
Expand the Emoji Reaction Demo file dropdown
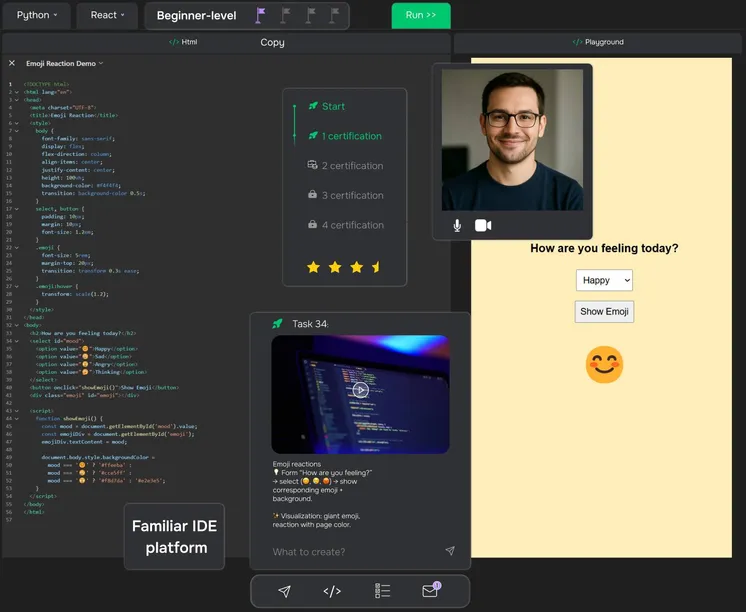(x=101, y=63)
